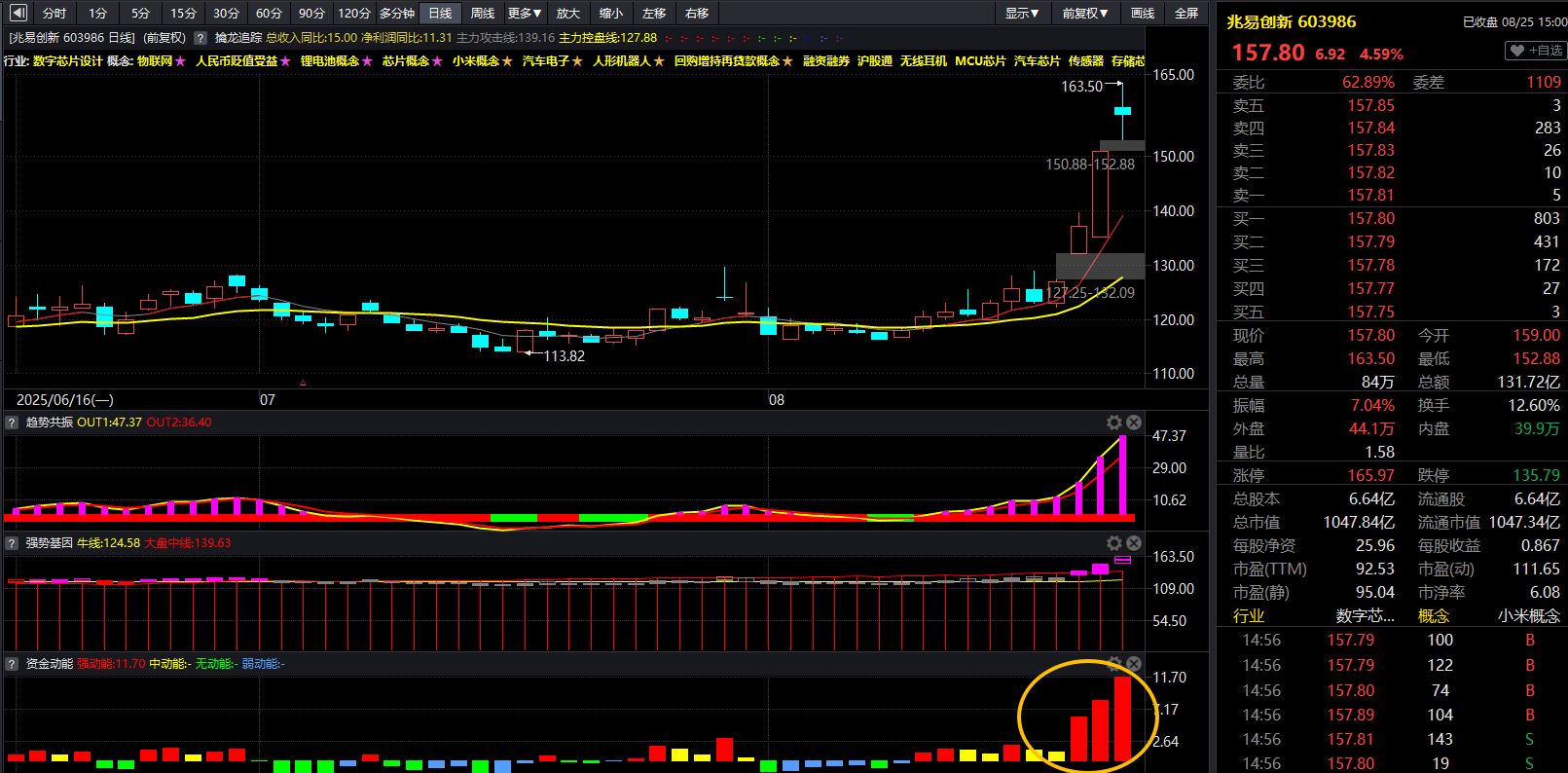Screen dimensions: 1568x773
Task: Open the 显示 display dropdown
Action: (1022, 13)
